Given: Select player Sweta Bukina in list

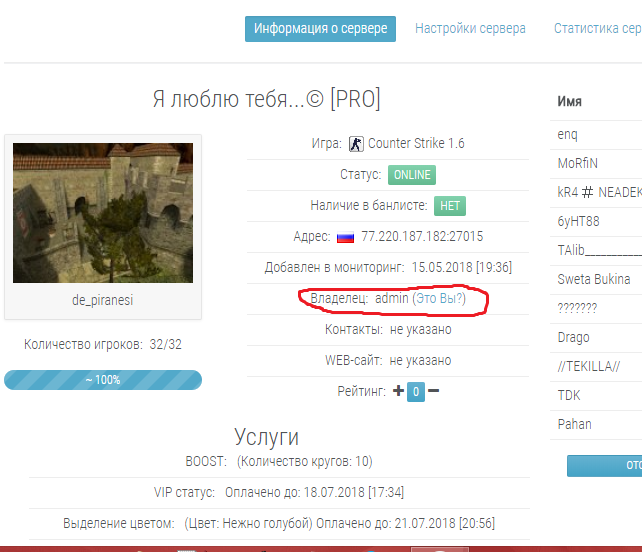Looking at the screenshot, I should pos(596,280).
